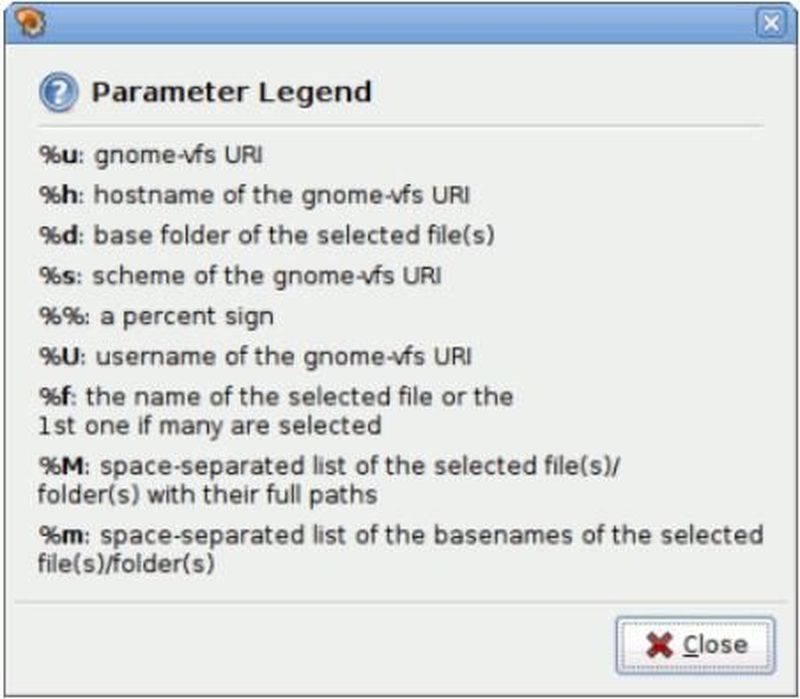Click the '1st one if many are selected' line

210,425
